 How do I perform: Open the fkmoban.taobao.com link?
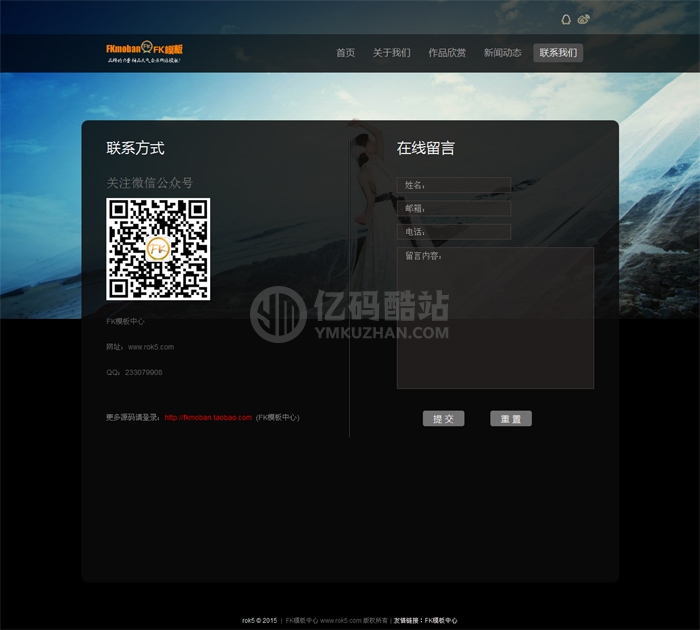pyautogui.click(x=208, y=417)
